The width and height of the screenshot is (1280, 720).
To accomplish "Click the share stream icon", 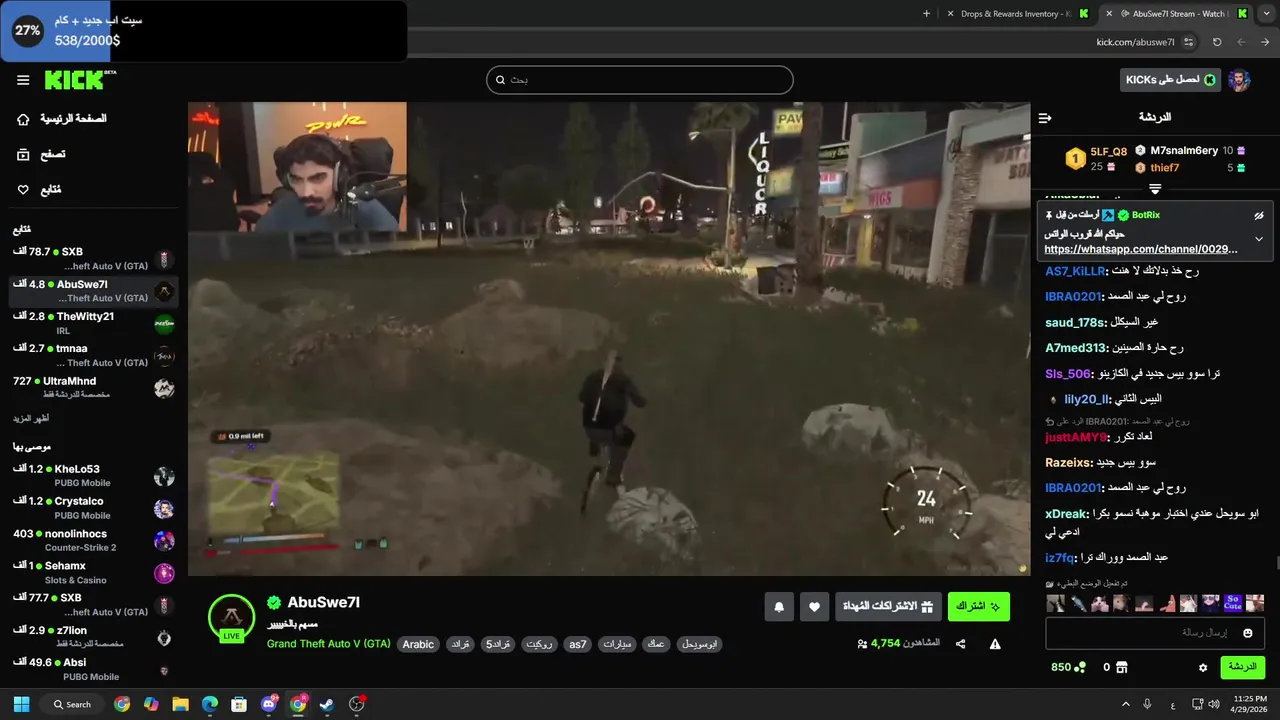I will click(x=961, y=644).
